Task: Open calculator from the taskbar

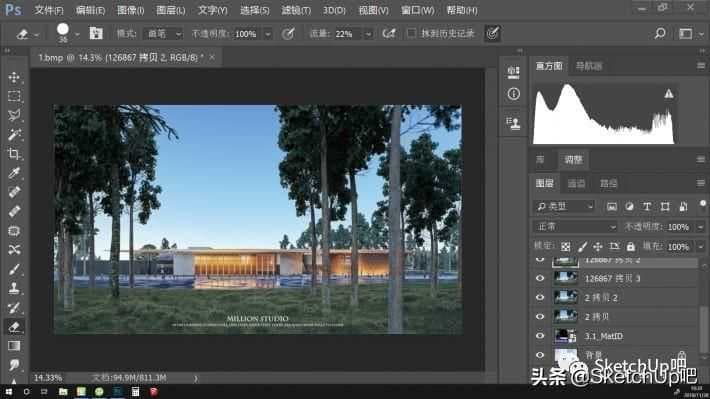Action: (135, 392)
